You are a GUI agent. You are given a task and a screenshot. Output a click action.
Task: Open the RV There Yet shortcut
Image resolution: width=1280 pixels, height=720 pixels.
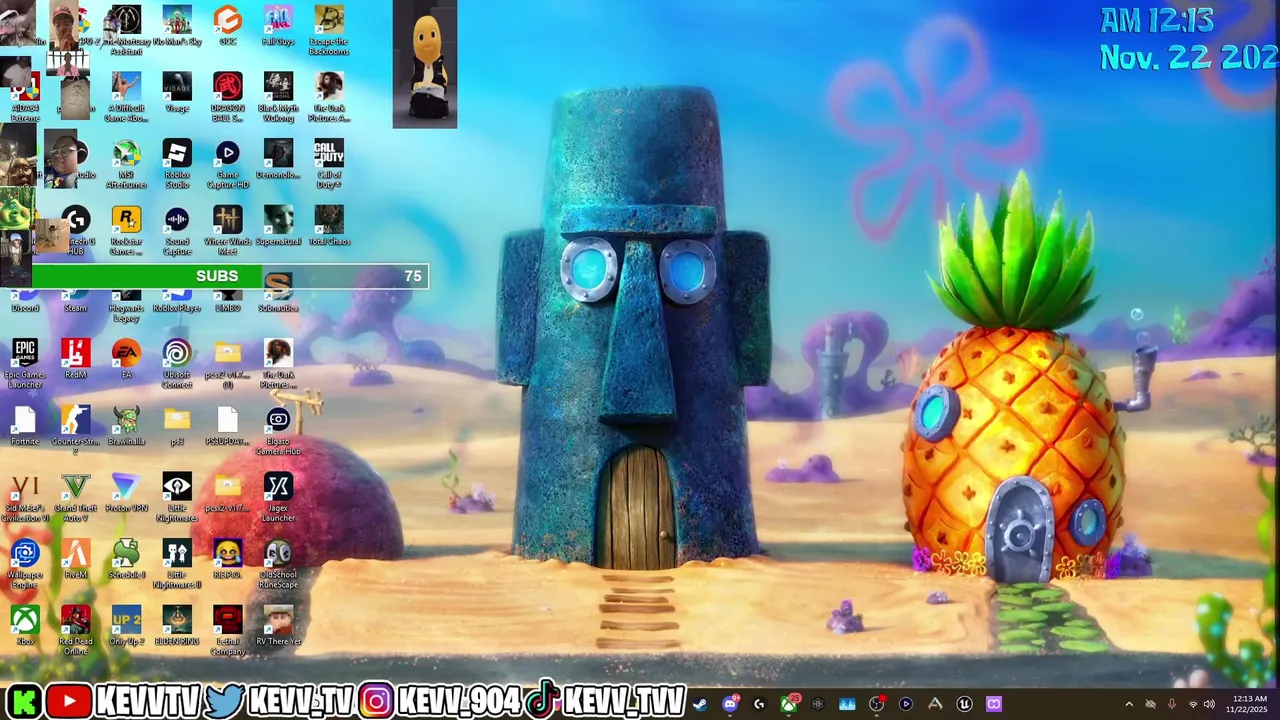click(278, 626)
